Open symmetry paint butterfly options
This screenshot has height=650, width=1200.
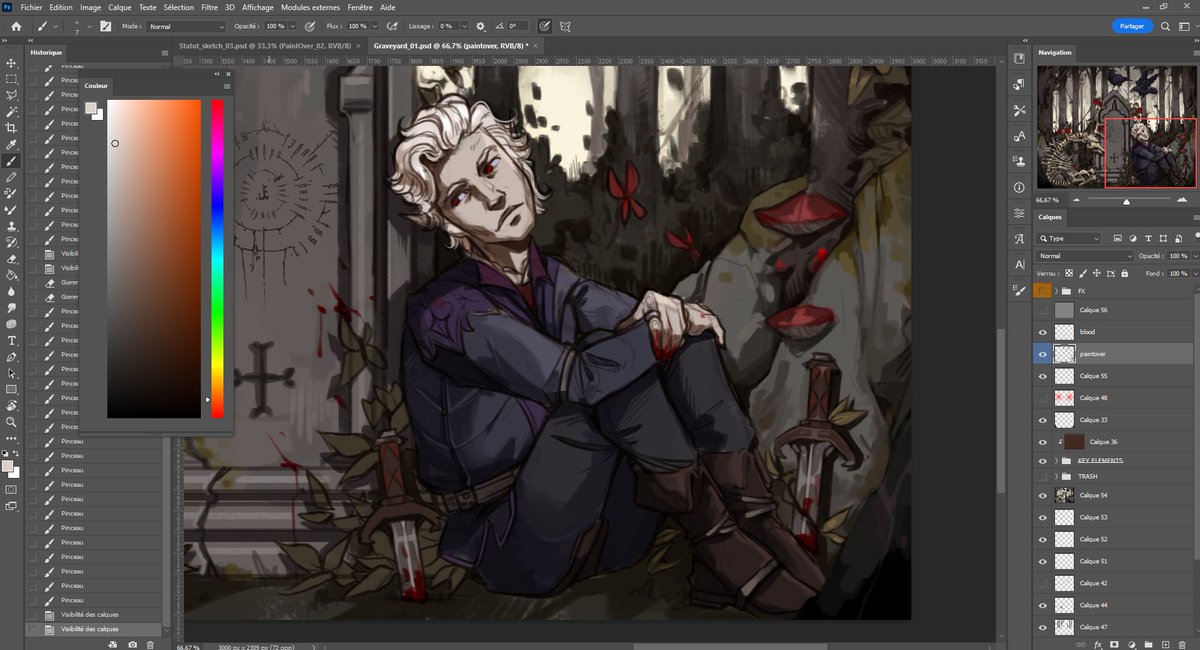pos(565,26)
